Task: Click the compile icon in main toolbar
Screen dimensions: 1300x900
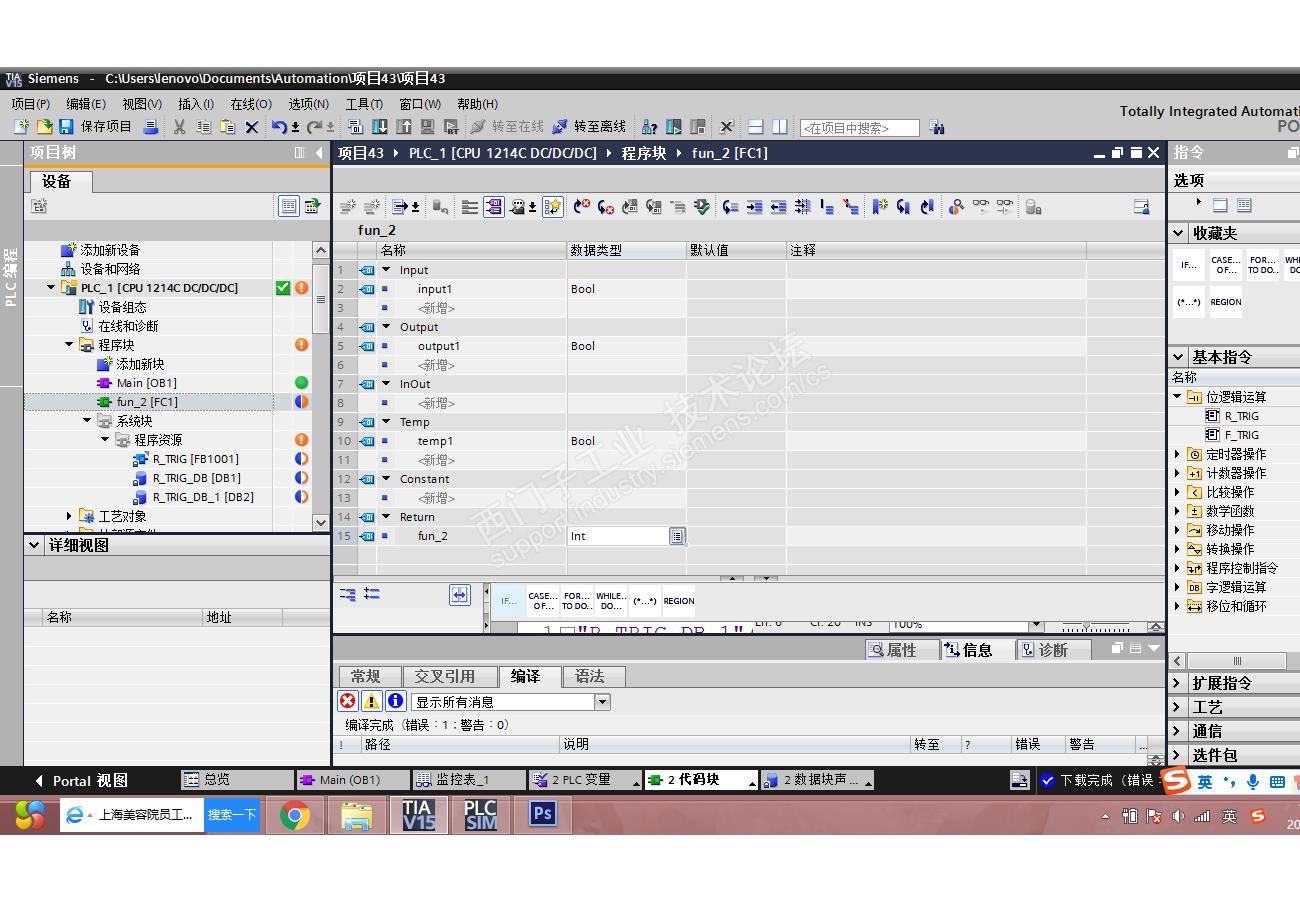Action: 355,127
